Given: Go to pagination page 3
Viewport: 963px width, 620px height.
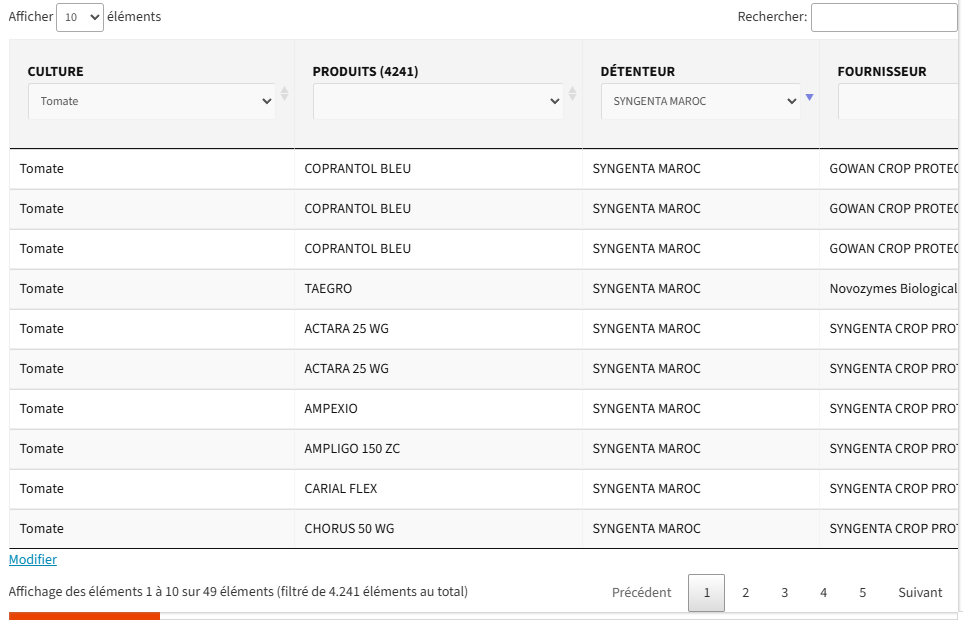Looking at the screenshot, I should (784, 592).
